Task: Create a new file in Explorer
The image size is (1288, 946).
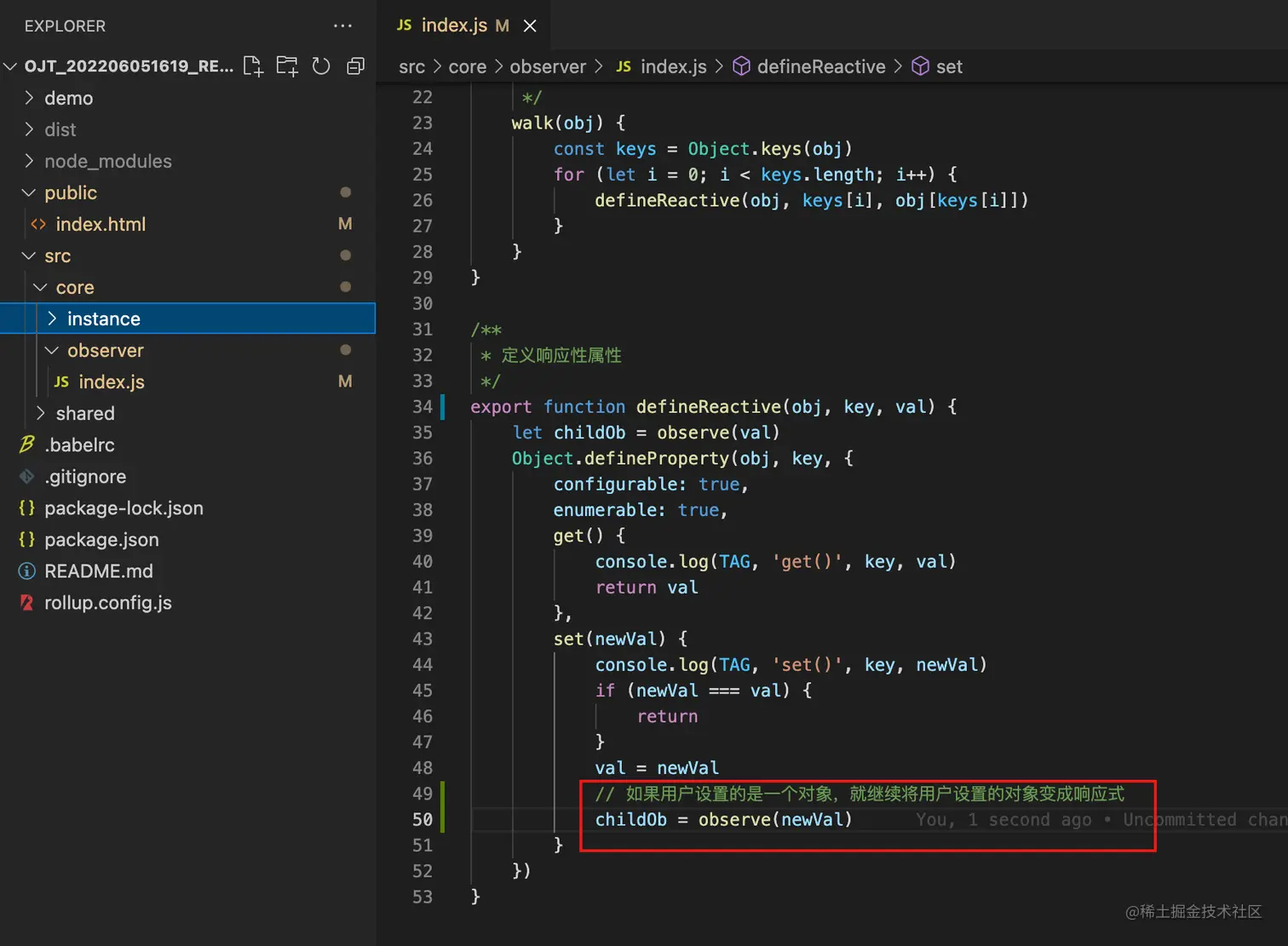Action: pyautogui.click(x=253, y=66)
